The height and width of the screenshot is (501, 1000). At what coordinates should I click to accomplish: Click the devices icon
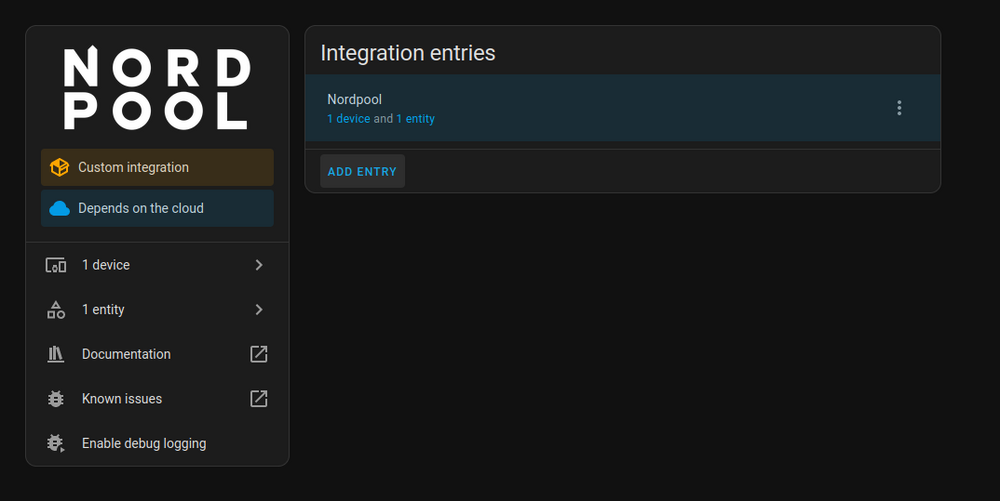(x=56, y=265)
